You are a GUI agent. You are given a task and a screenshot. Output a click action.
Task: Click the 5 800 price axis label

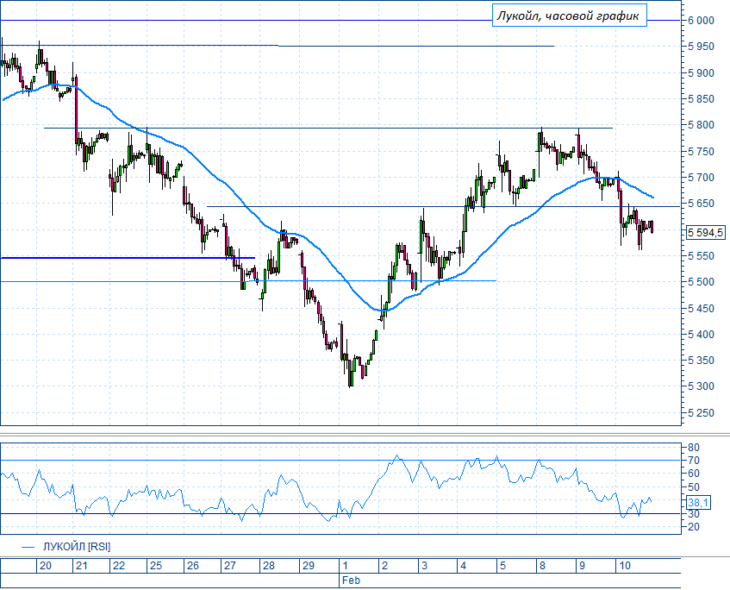[x=701, y=125]
